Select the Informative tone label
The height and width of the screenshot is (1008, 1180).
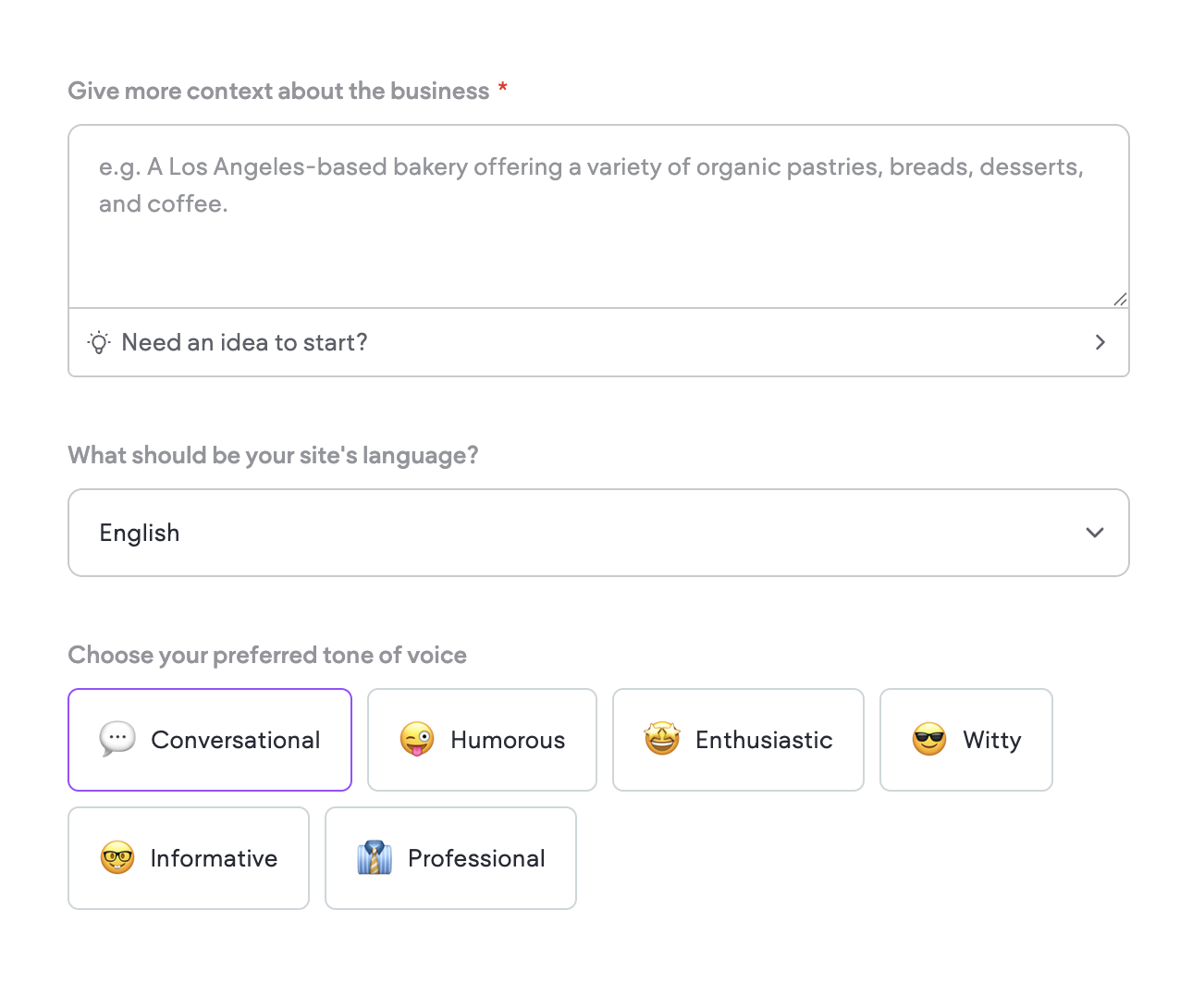(x=214, y=858)
